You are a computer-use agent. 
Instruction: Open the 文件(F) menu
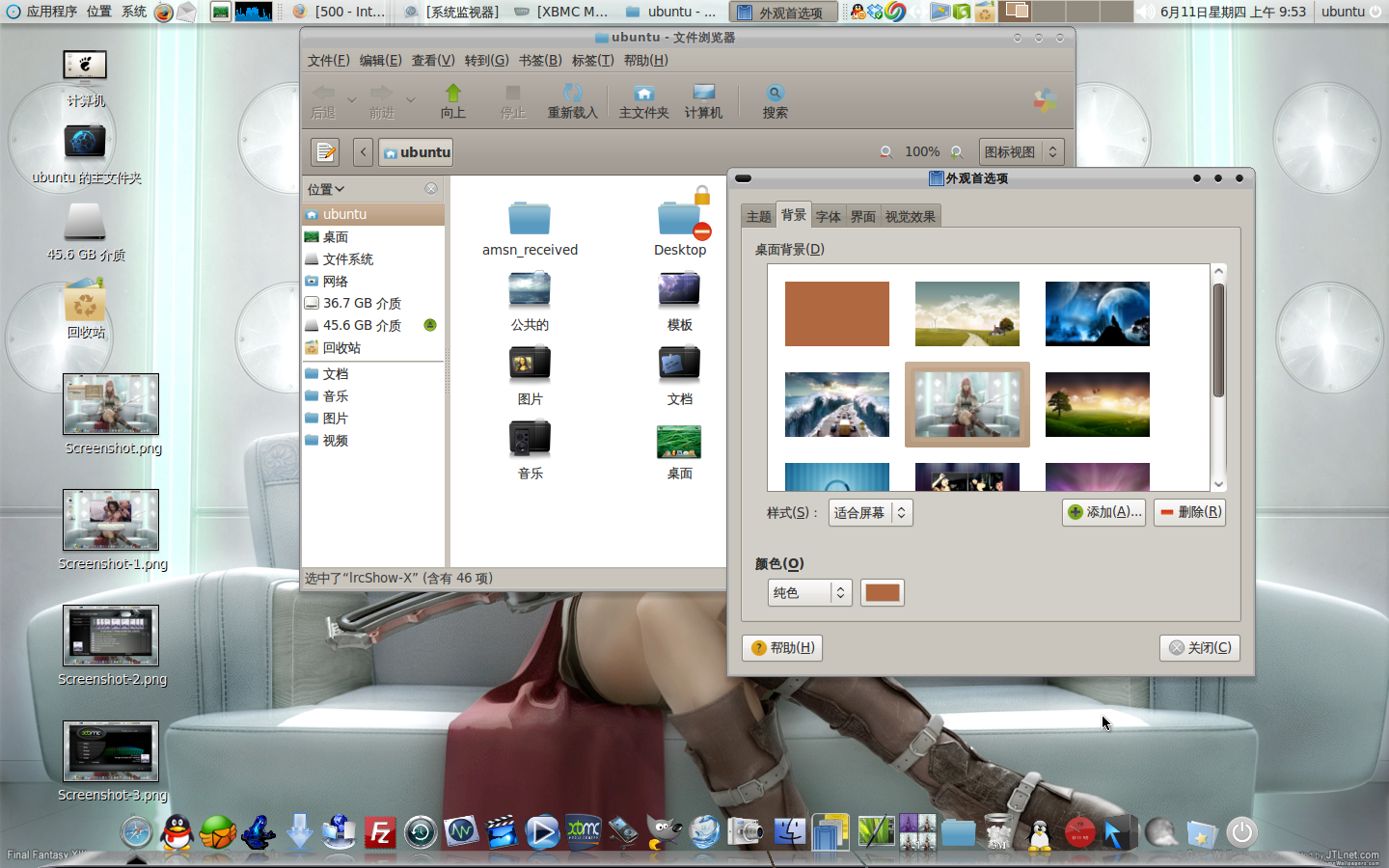(x=328, y=60)
